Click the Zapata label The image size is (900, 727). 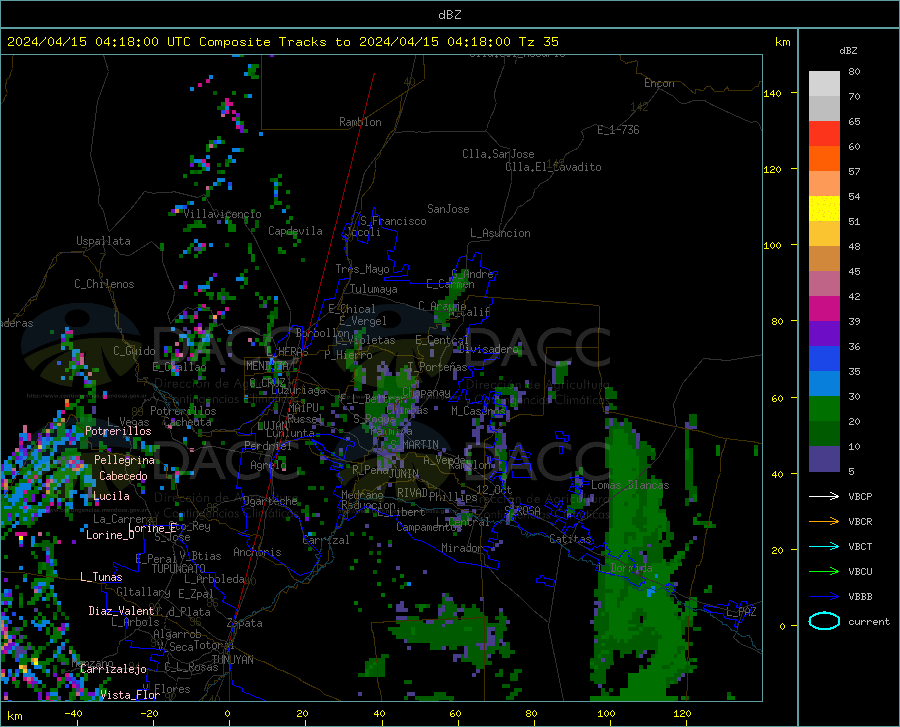[x=245, y=623]
